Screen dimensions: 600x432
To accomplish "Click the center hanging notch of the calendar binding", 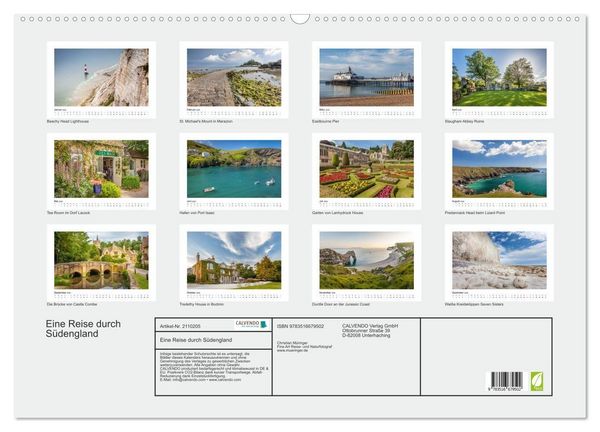I will (x=300, y=19).
